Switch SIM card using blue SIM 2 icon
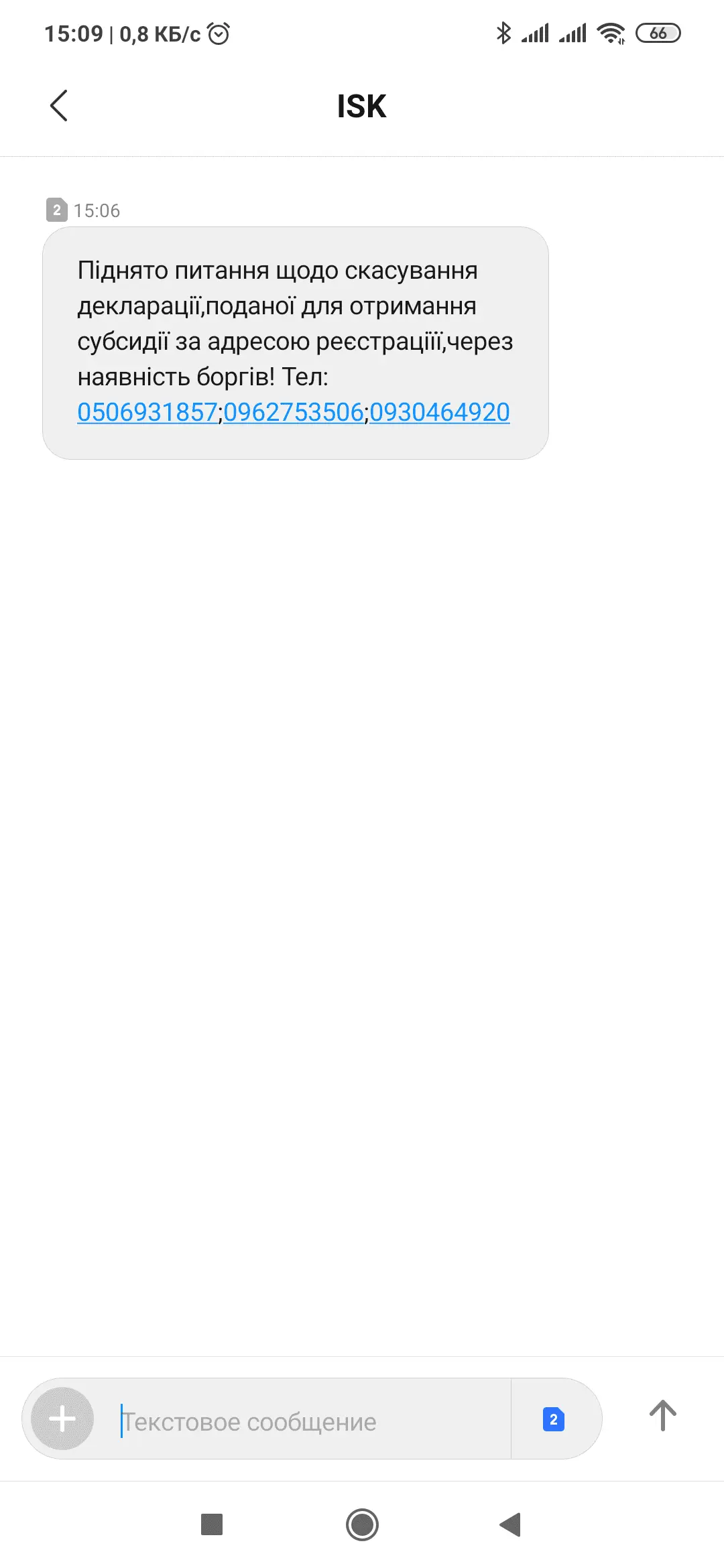Screen dimensions: 724x1568 [x=554, y=1419]
